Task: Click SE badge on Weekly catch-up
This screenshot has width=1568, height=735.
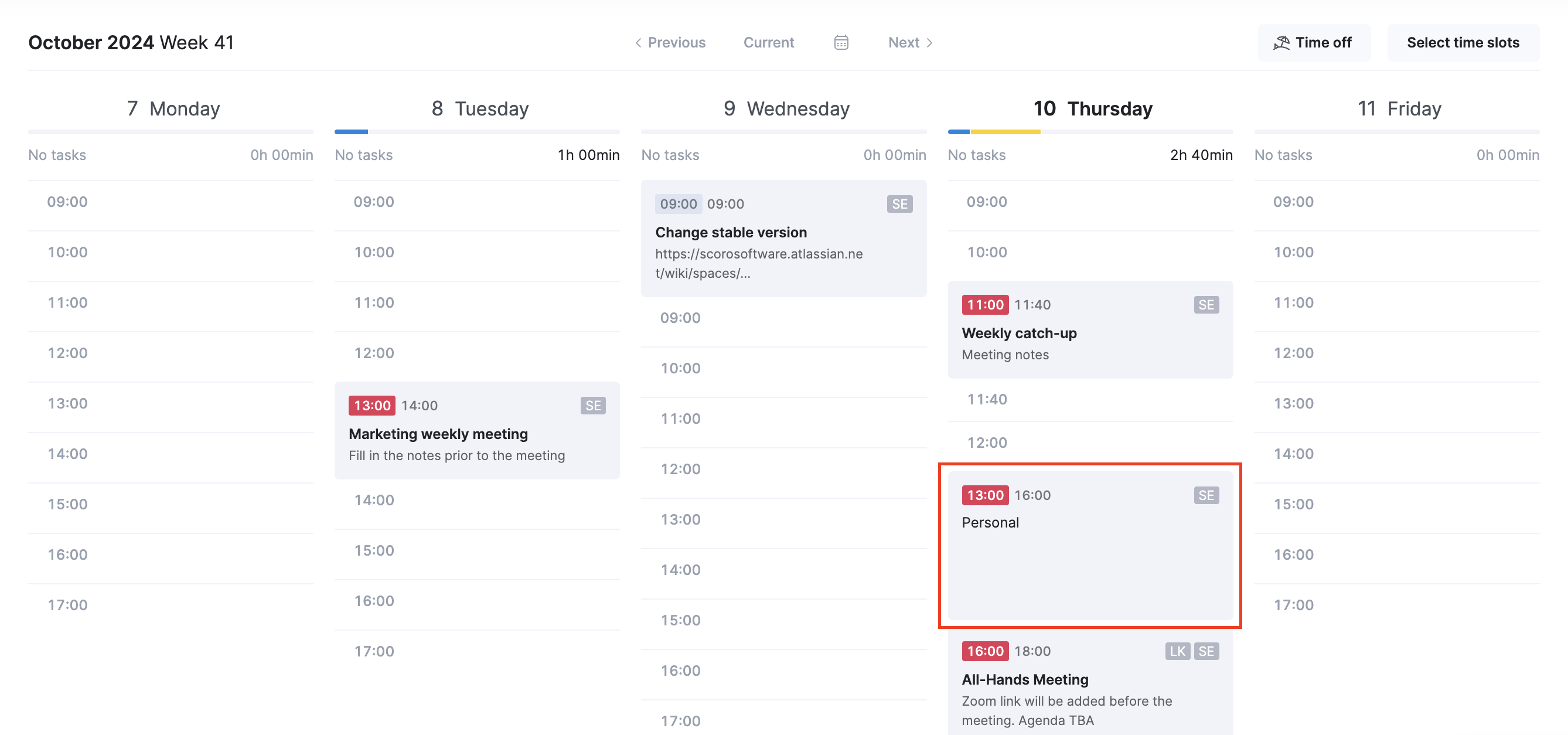Action: point(1206,304)
